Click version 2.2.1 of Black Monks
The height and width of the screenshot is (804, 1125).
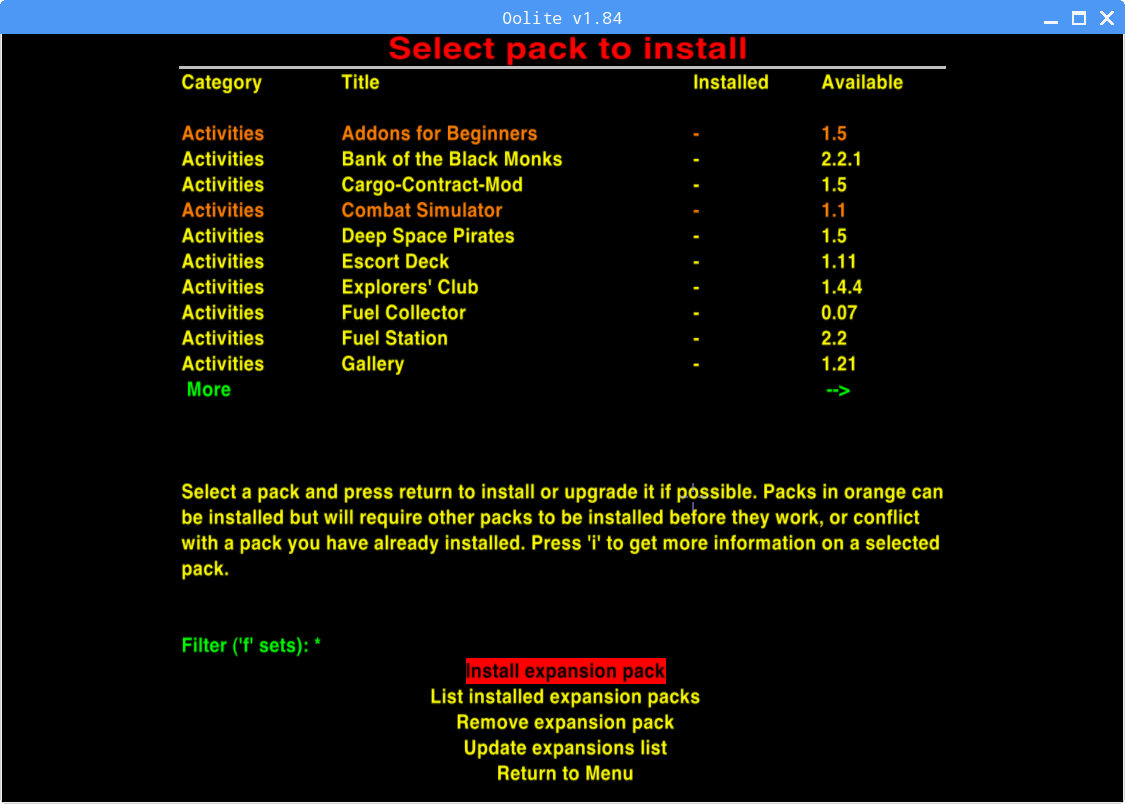coord(841,159)
